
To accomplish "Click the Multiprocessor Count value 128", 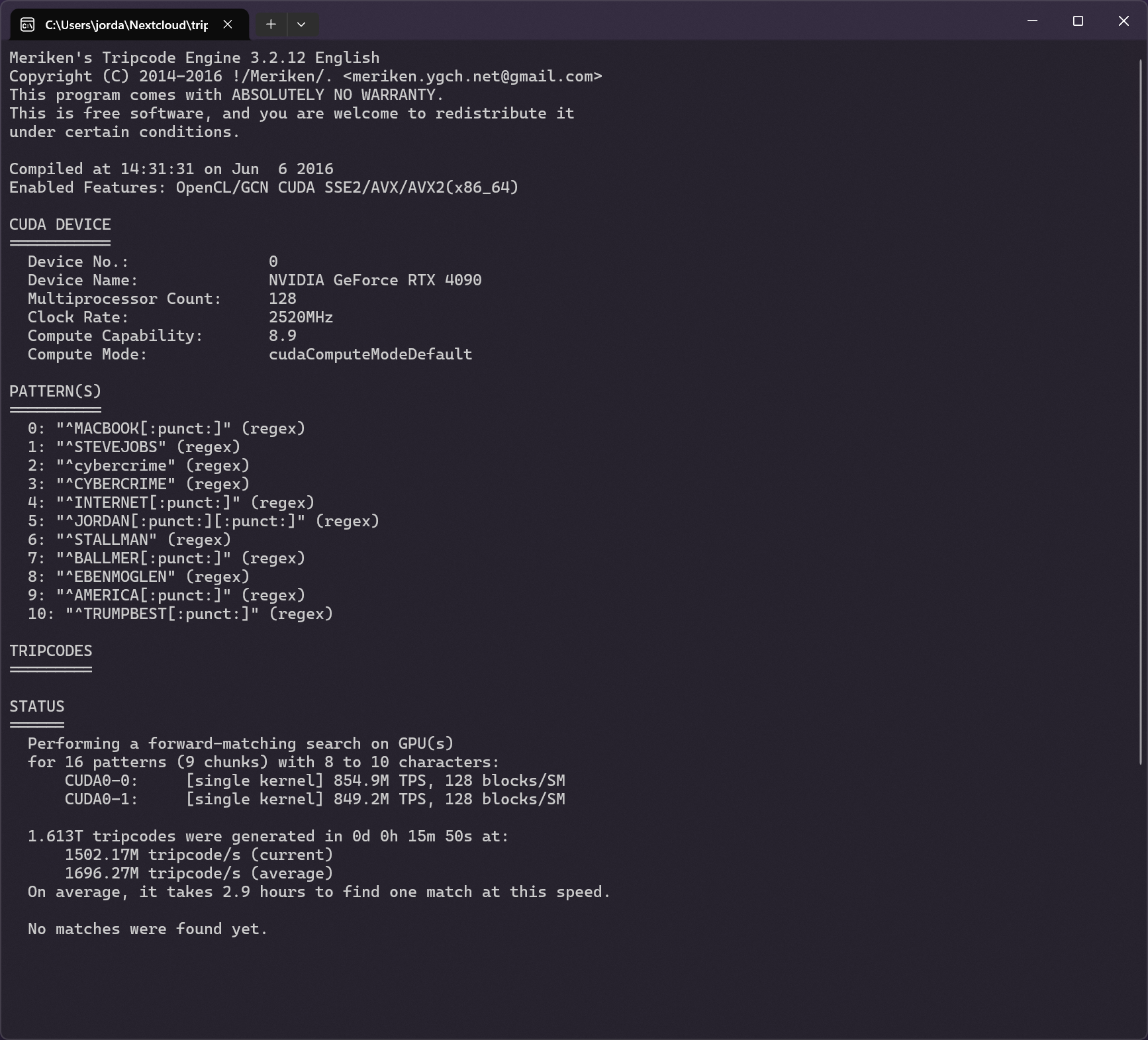I will pos(283,299).
